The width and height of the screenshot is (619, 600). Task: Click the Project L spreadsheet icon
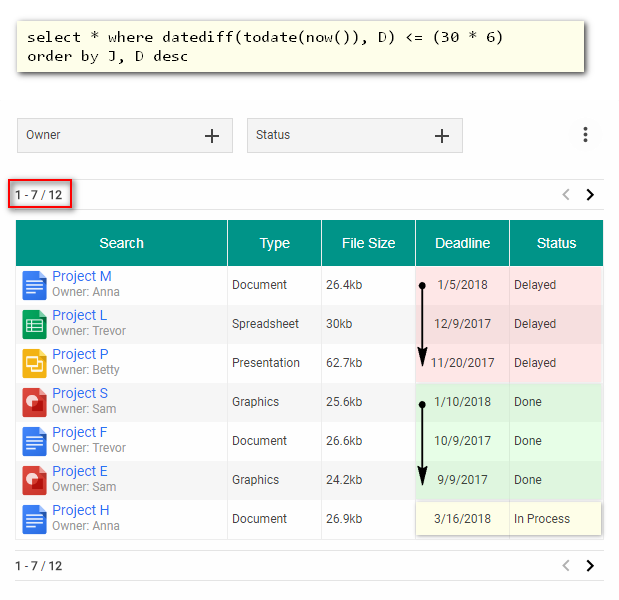tap(35, 324)
